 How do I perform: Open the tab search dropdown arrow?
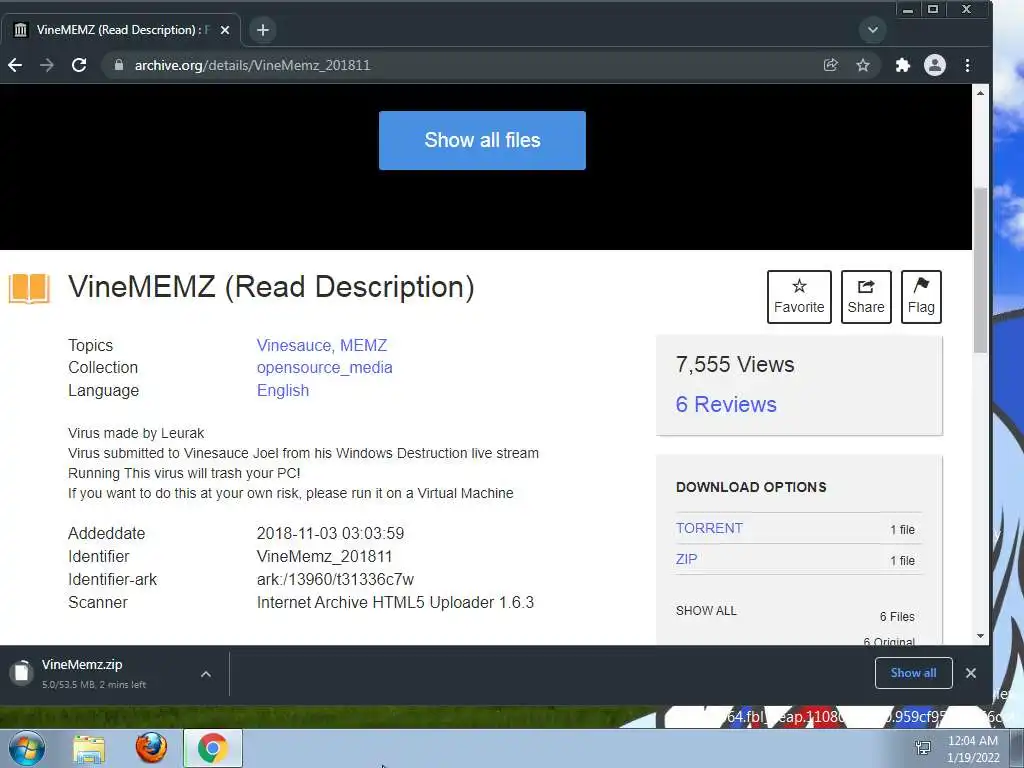tap(872, 30)
